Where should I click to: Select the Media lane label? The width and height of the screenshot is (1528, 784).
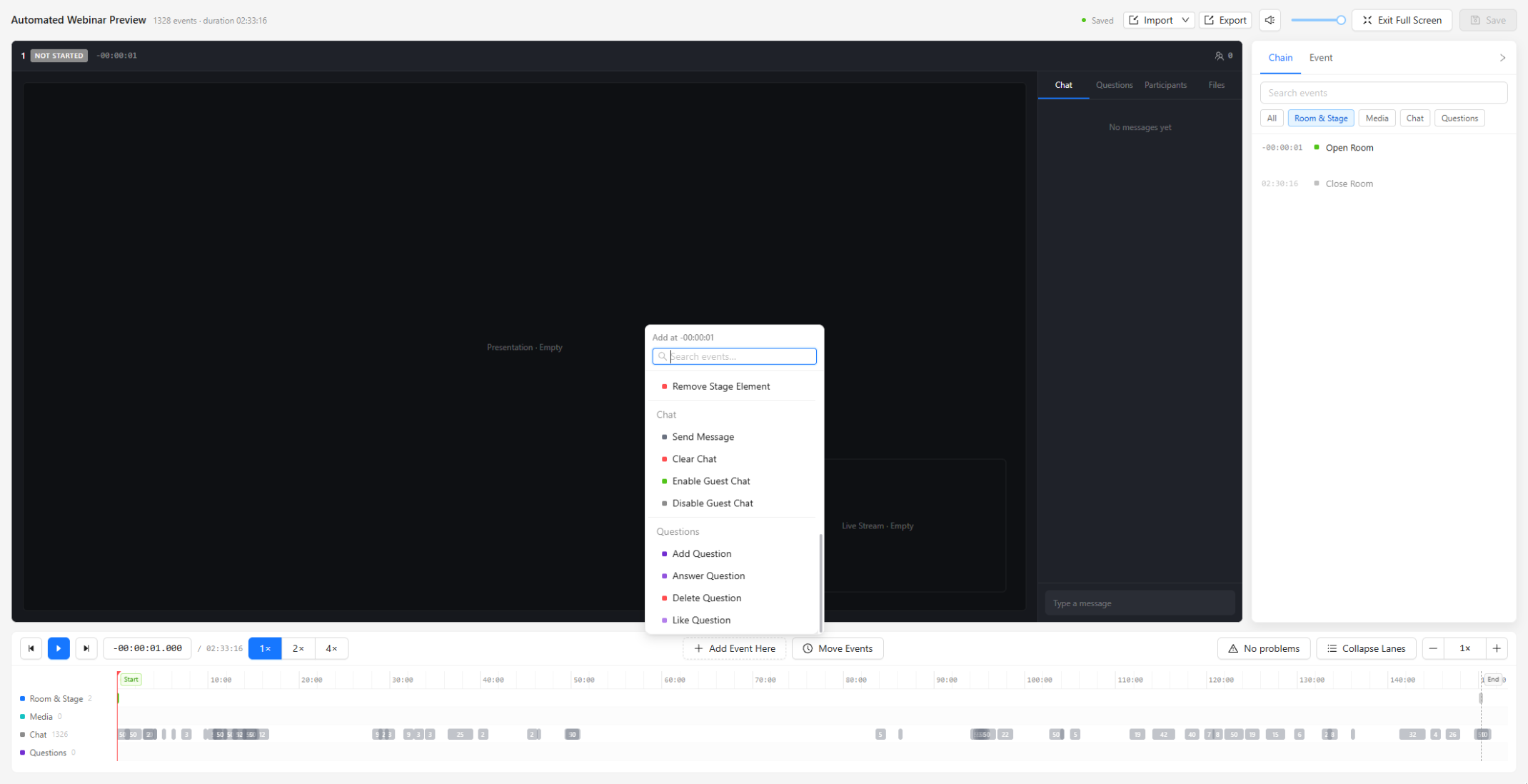point(41,717)
